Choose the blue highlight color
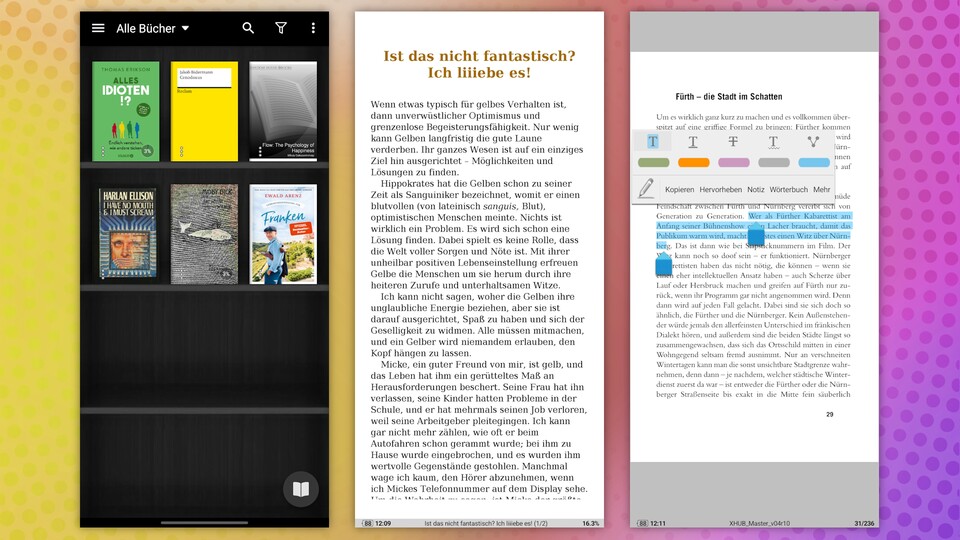960x540 pixels. pos(814,162)
